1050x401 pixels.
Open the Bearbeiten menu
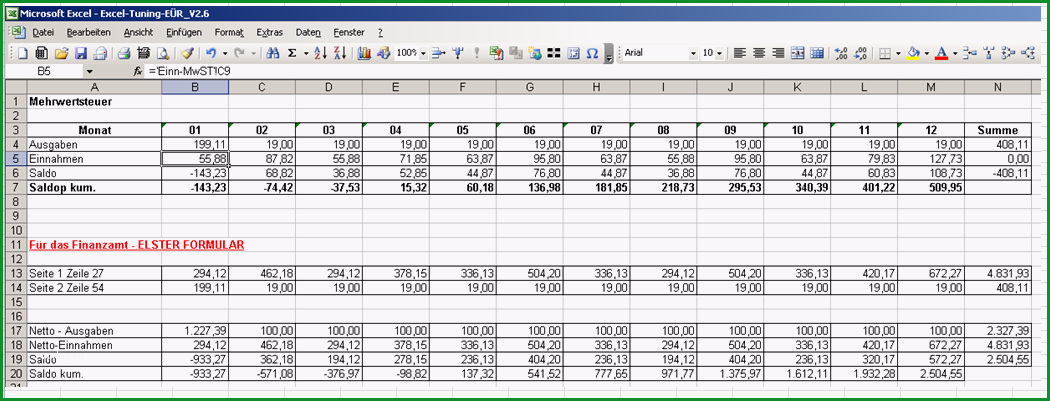click(88, 32)
